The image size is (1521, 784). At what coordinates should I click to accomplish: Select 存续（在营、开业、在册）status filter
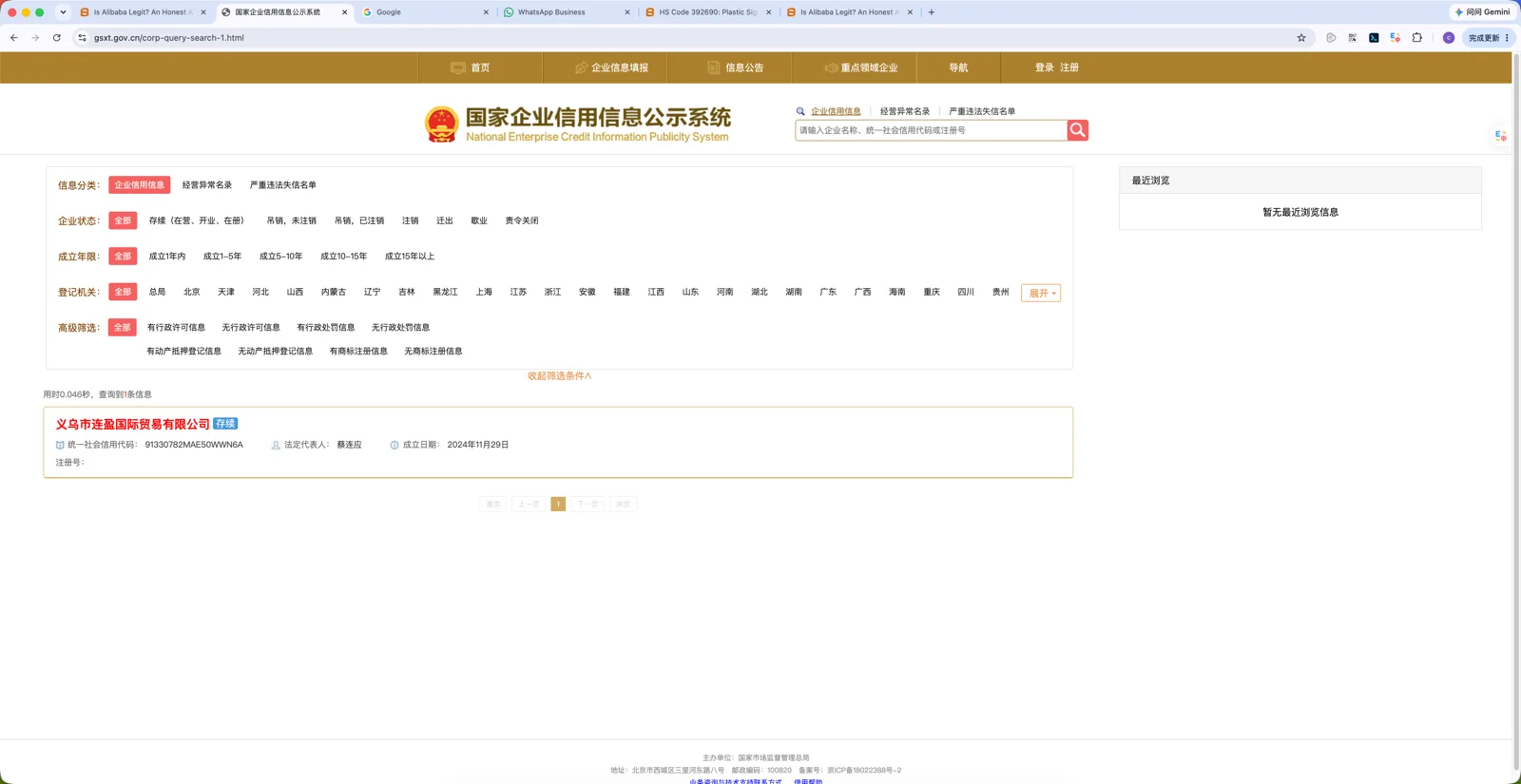coord(197,220)
